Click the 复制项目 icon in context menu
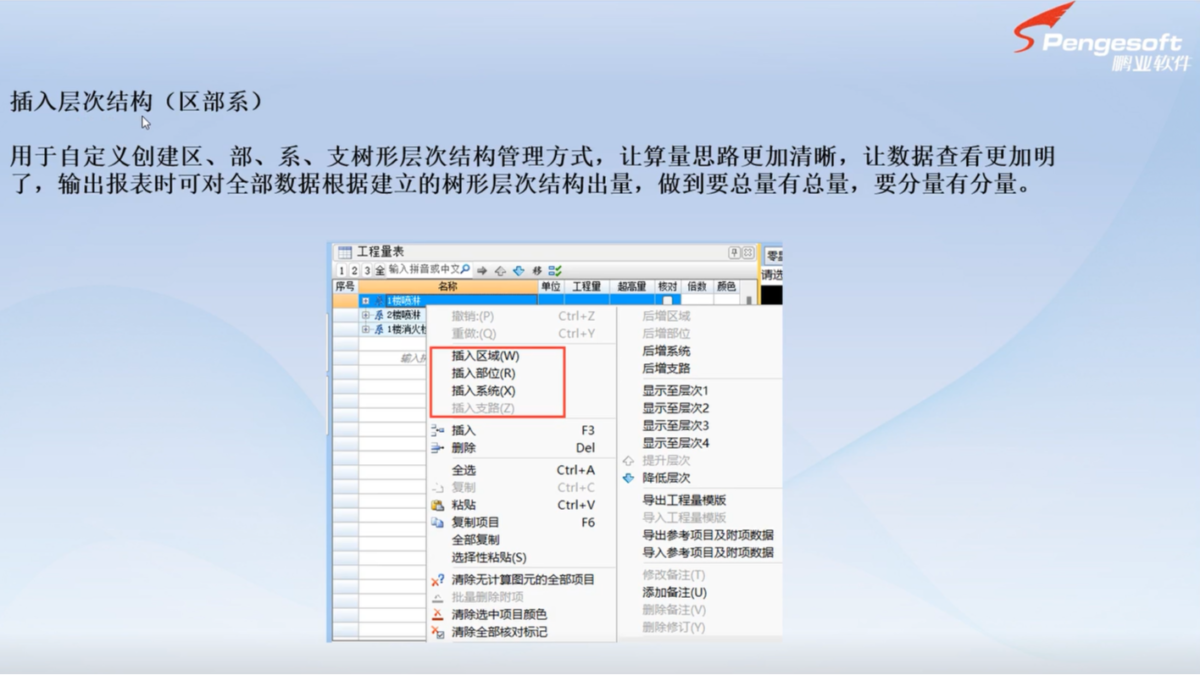1200x675 pixels. [x=437, y=523]
